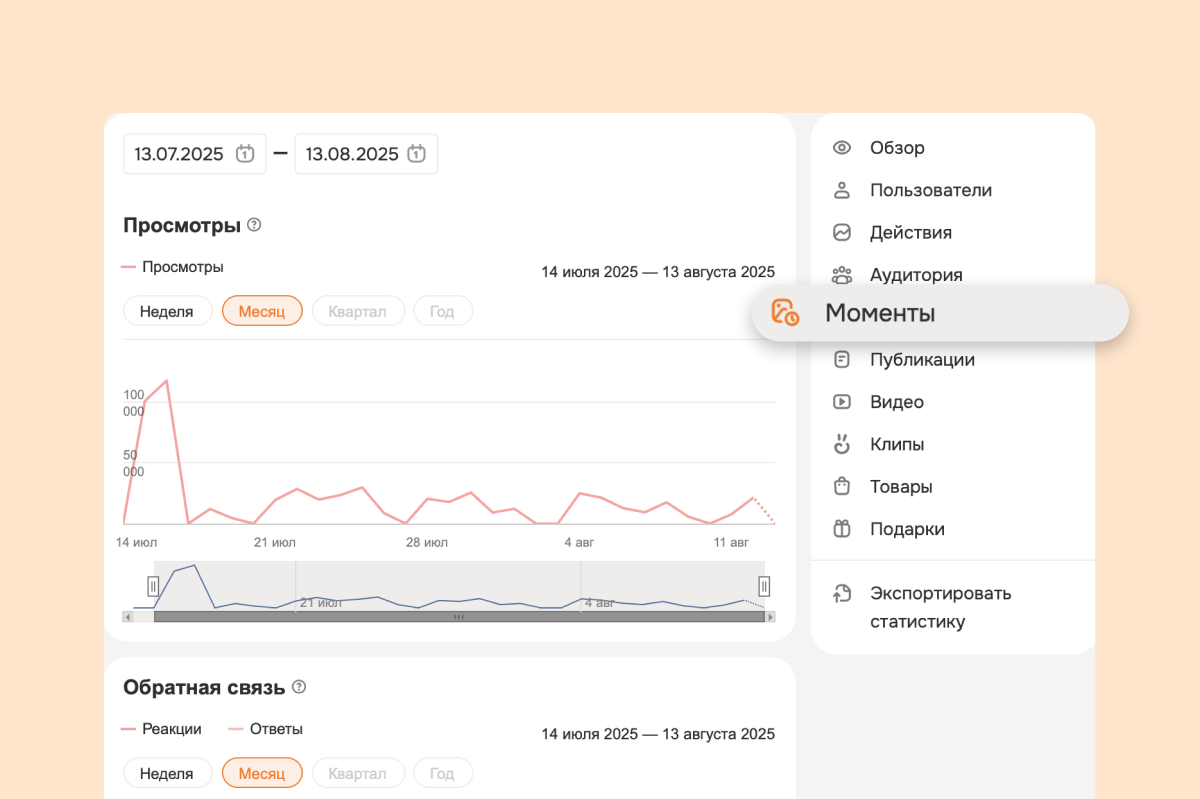Click the start date field 13.07.2025
Viewport: 1200px width, 799px height.
(195, 154)
